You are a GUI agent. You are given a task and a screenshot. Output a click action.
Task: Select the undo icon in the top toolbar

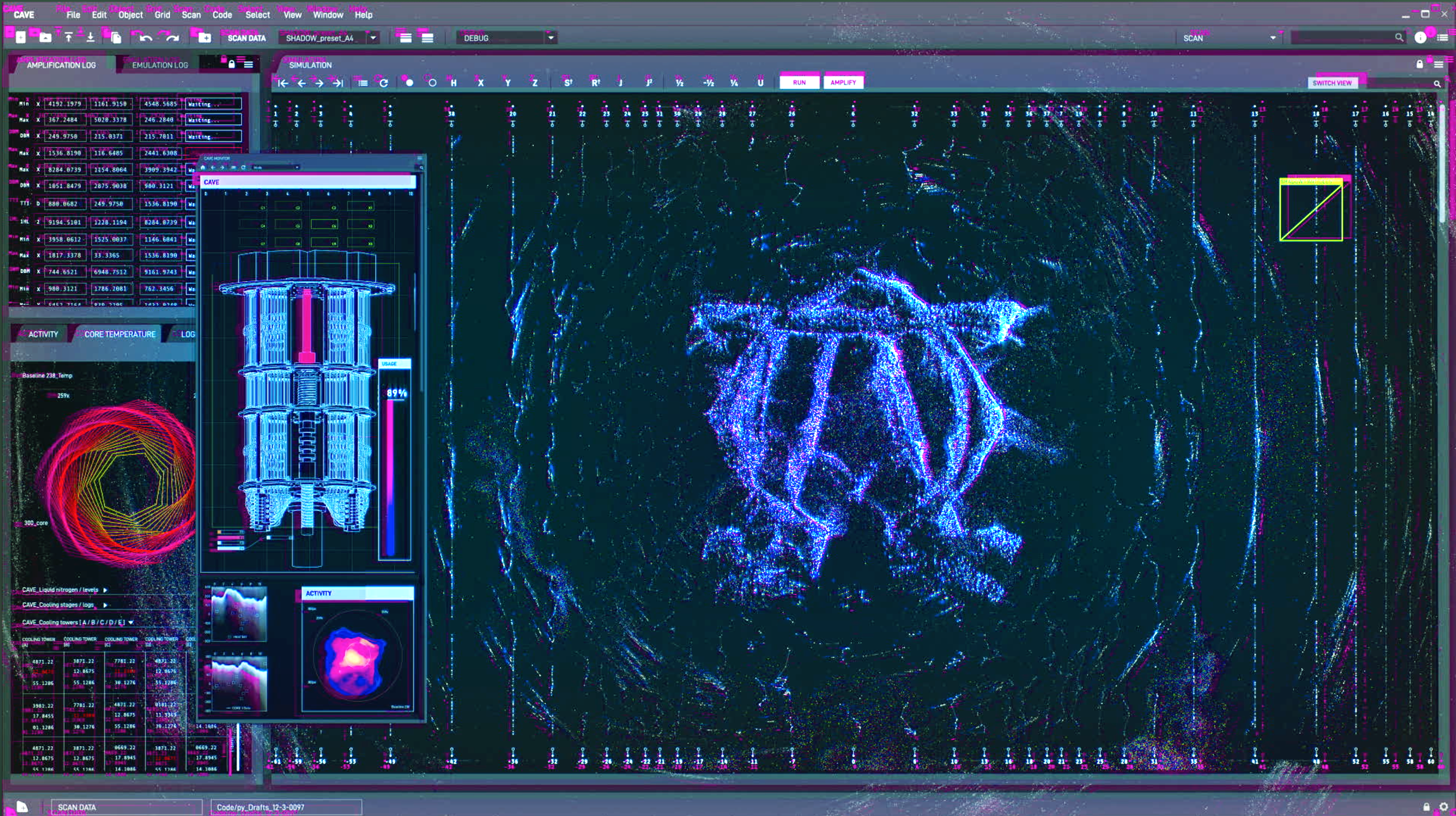[147, 37]
